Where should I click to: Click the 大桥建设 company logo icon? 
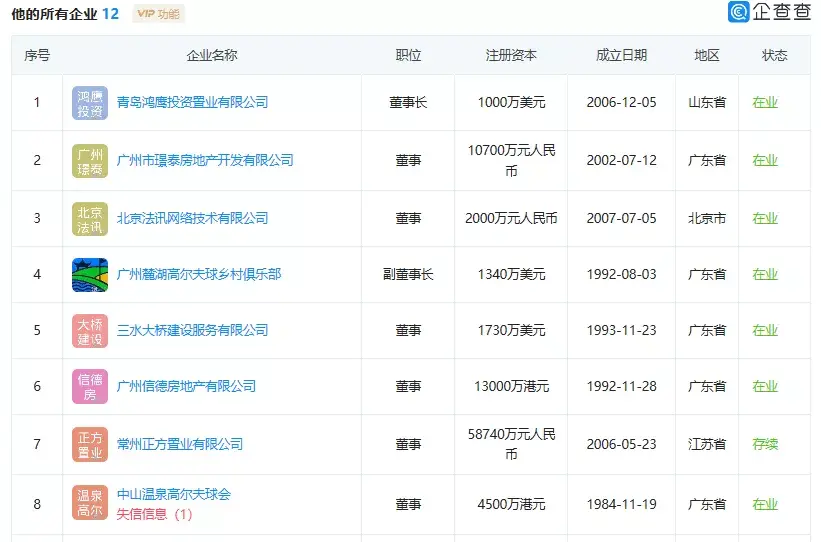(90, 331)
